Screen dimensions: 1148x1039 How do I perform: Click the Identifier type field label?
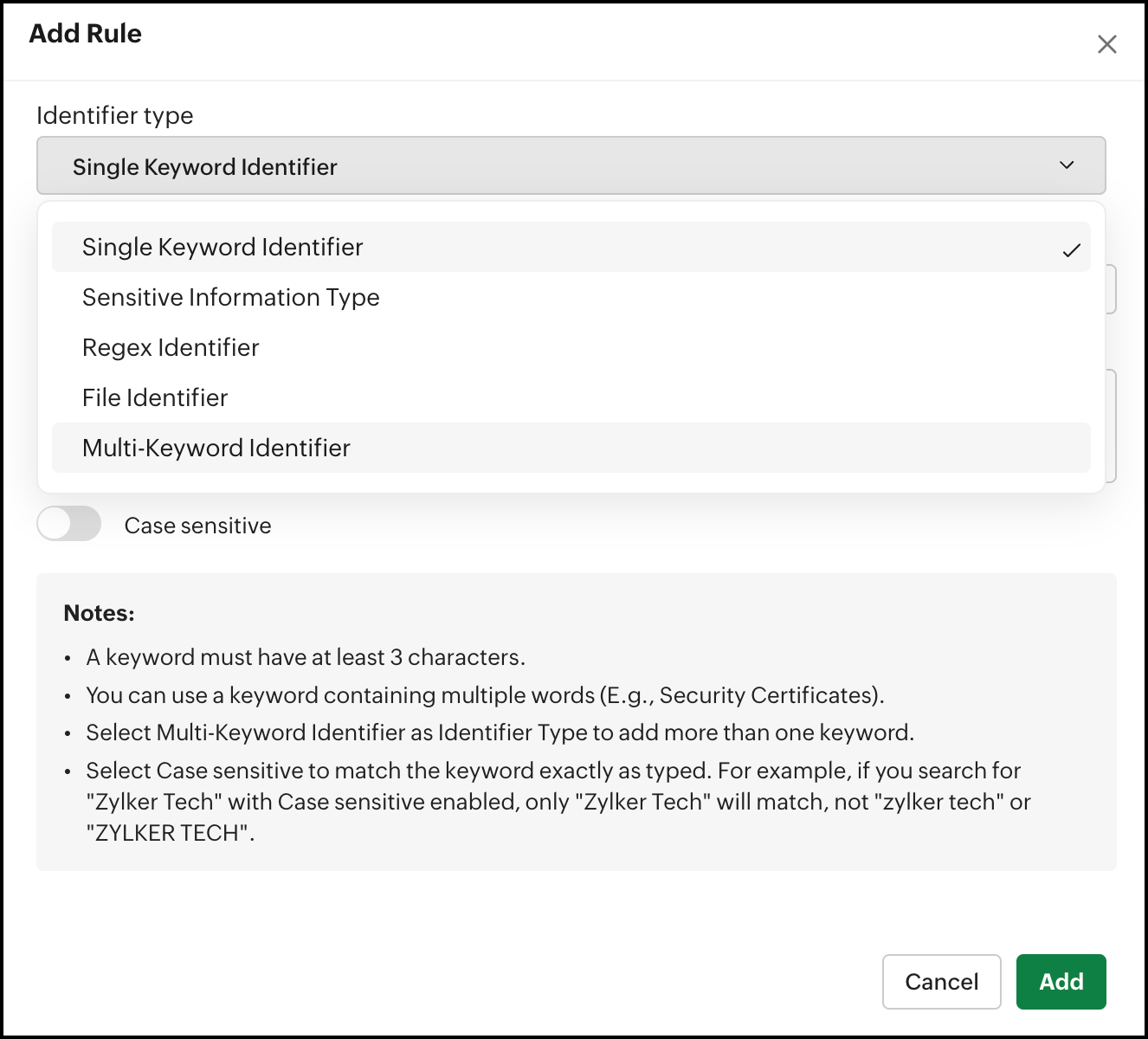(115, 116)
